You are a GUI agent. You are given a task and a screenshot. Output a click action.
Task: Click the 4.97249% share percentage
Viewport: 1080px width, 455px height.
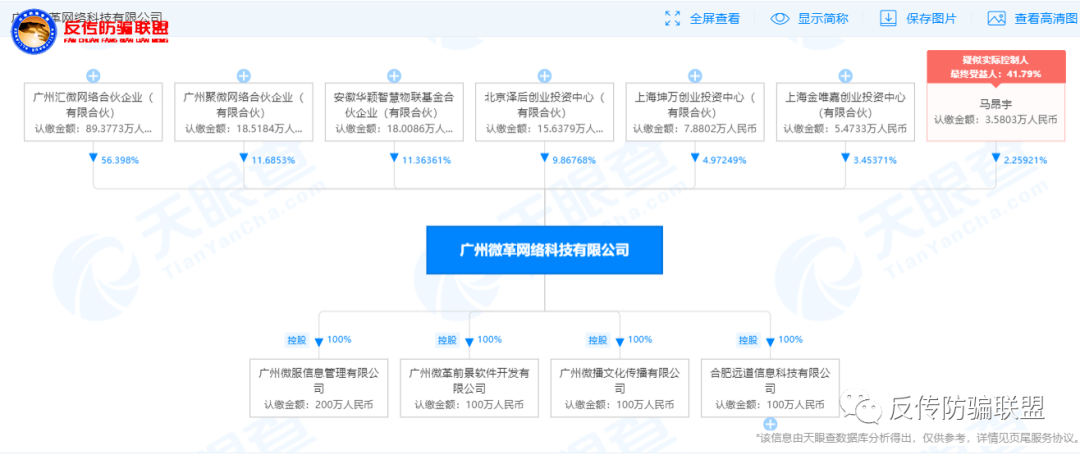coord(727,160)
